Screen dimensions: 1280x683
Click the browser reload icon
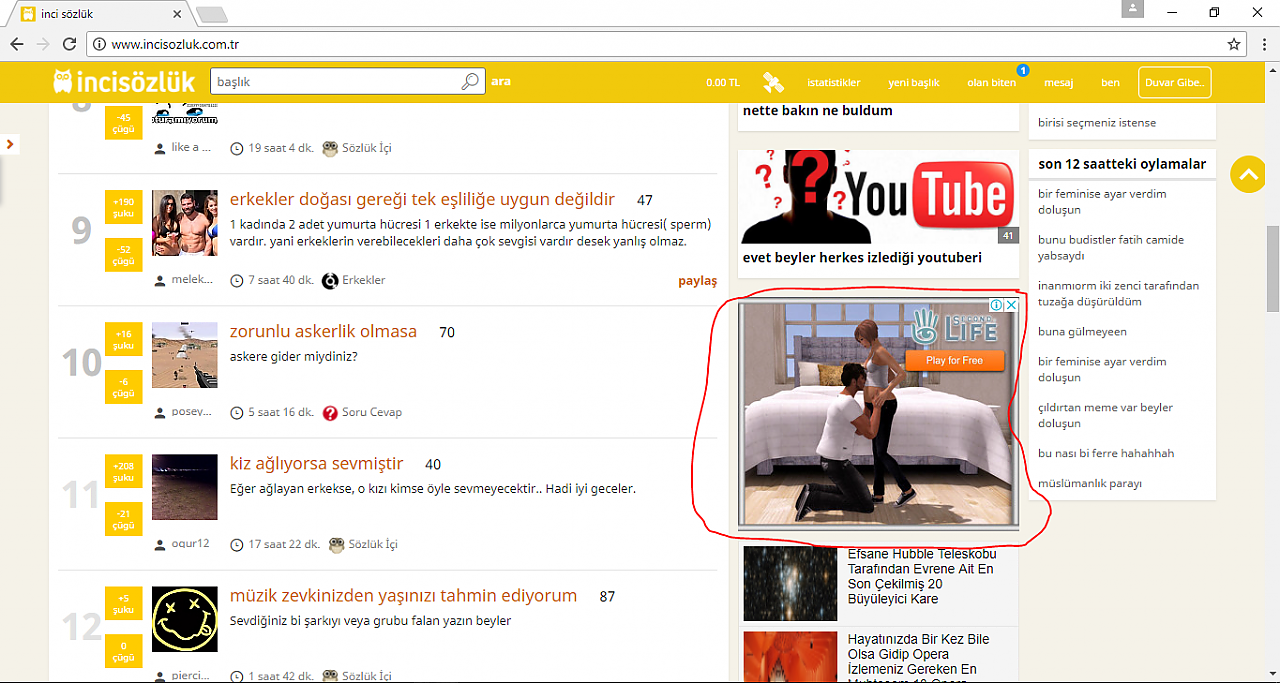(69, 44)
